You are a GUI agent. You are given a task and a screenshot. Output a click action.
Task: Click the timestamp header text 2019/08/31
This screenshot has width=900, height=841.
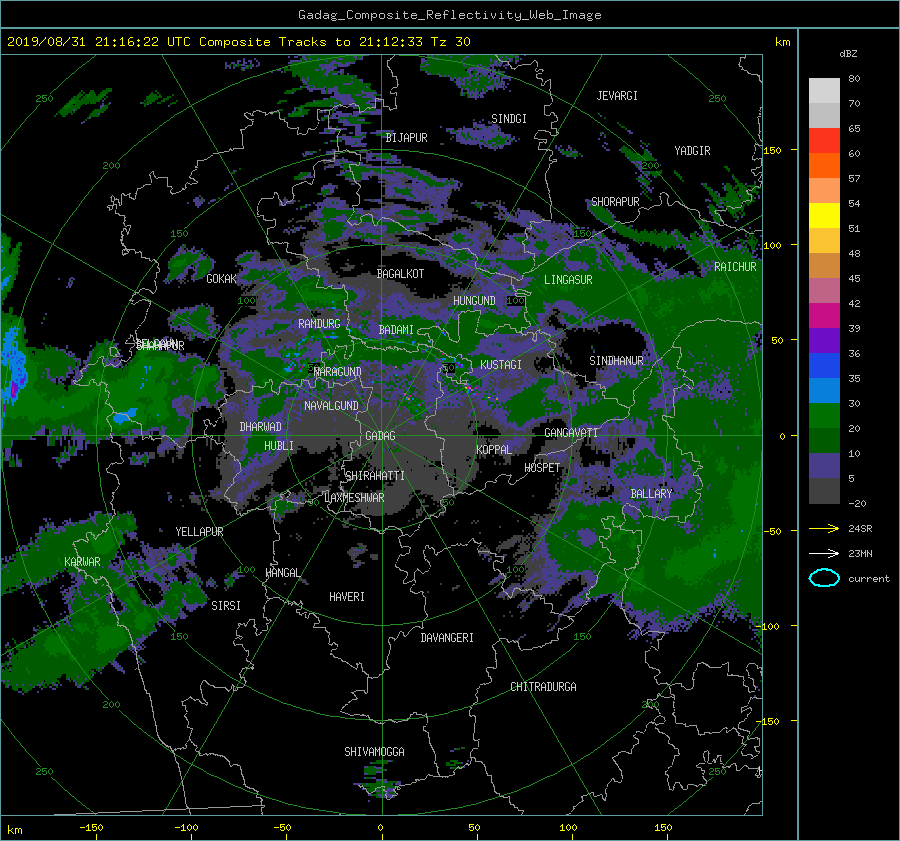(x=46, y=42)
